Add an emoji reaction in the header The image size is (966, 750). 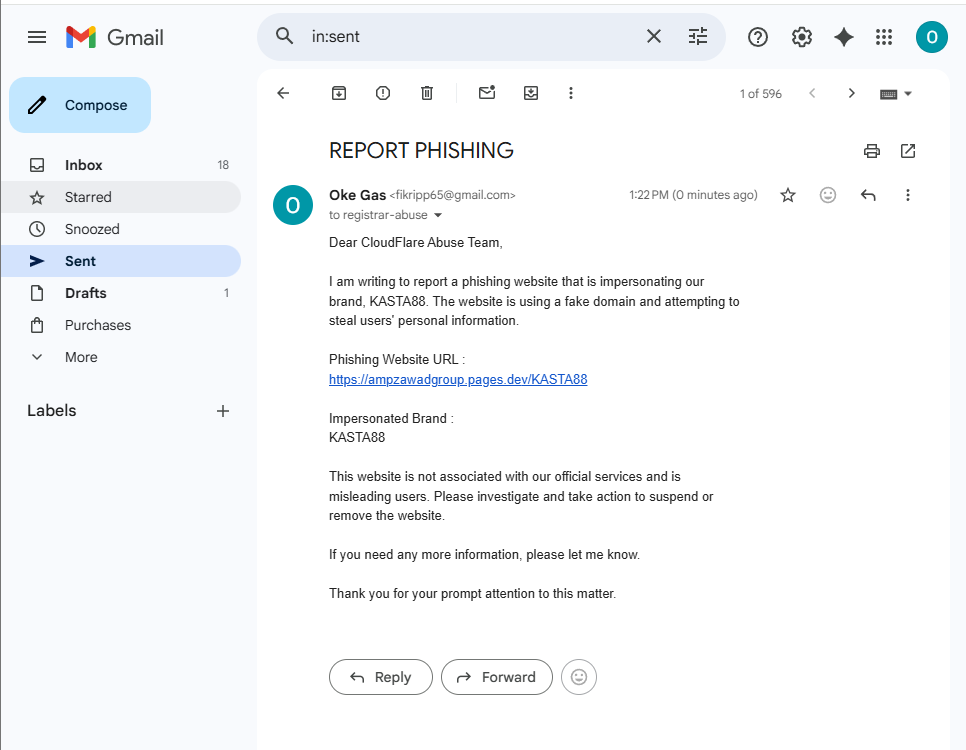coord(827,195)
